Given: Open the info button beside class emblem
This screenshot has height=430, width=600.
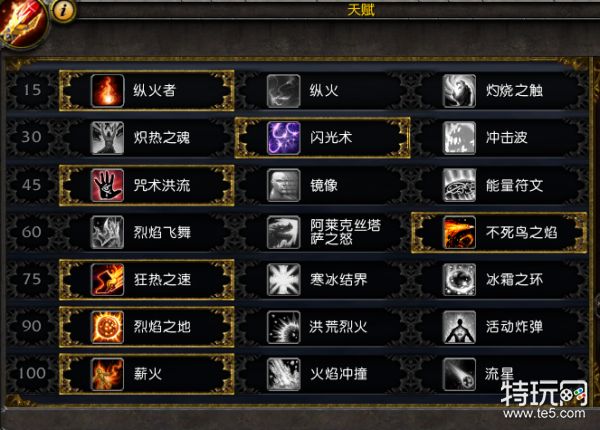Looking at the screenshot, I should pos(63,10).
